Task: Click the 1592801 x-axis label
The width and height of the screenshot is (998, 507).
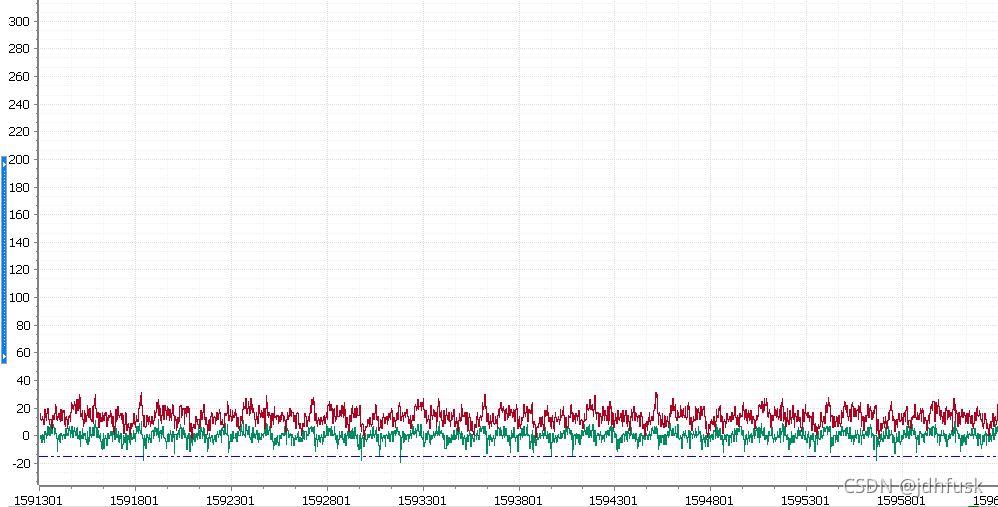Action: [x=326, y=501]
